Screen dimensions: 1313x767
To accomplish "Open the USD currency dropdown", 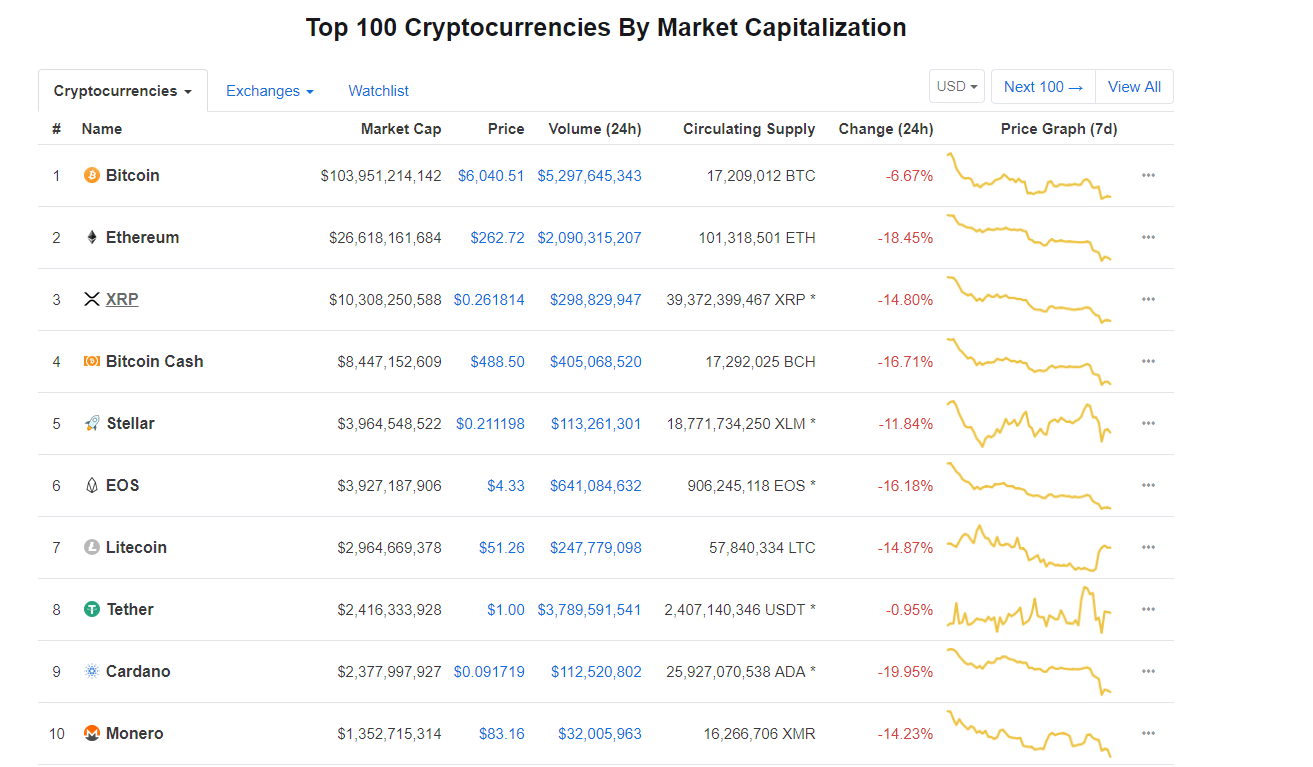I will coord(956,86).
